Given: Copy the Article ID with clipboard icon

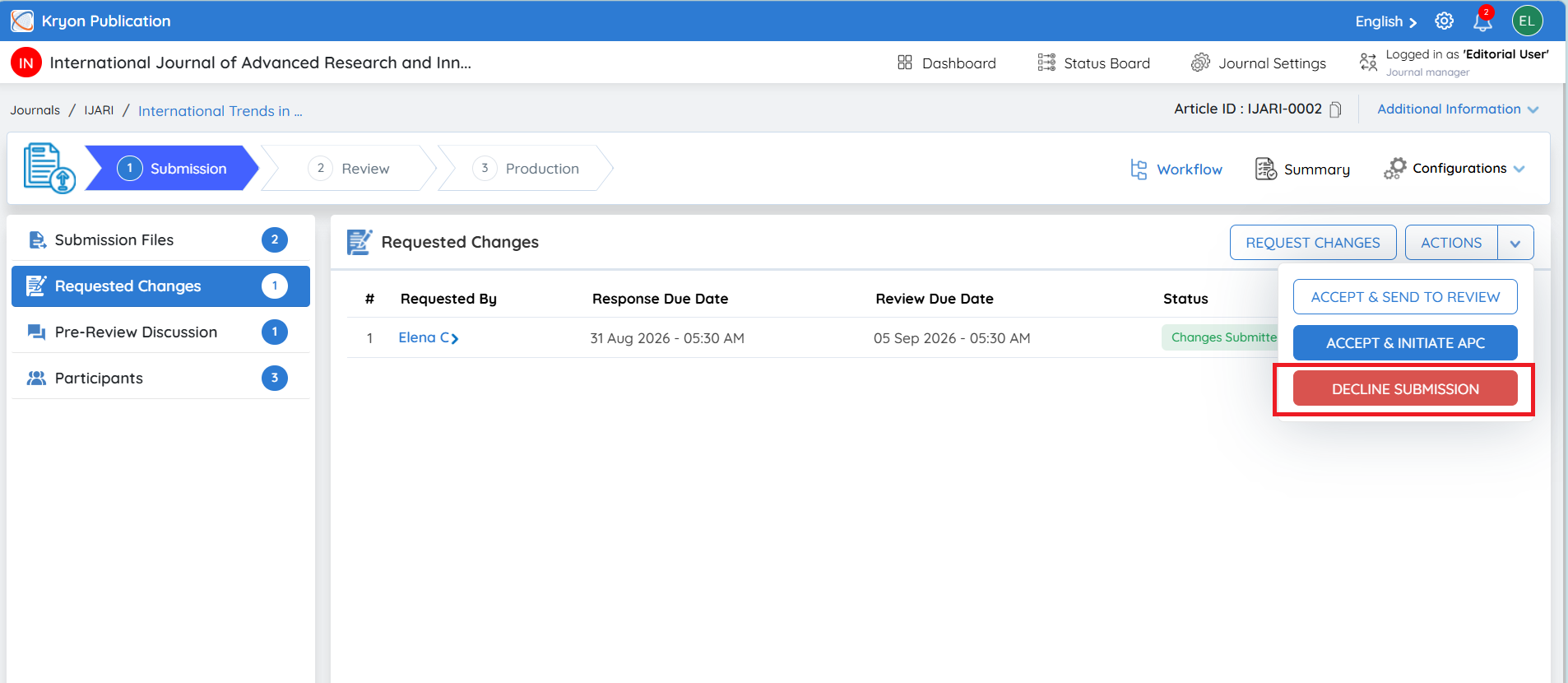Looking at the screenshot, I should click(x=1336, y=109).
